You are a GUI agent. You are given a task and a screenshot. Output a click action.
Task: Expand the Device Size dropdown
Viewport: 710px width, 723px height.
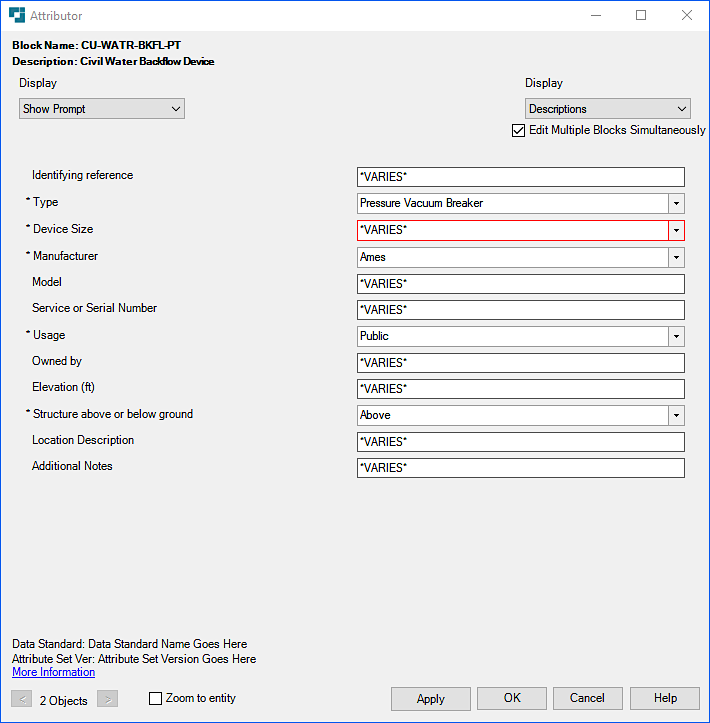click(x=676, y=231)
